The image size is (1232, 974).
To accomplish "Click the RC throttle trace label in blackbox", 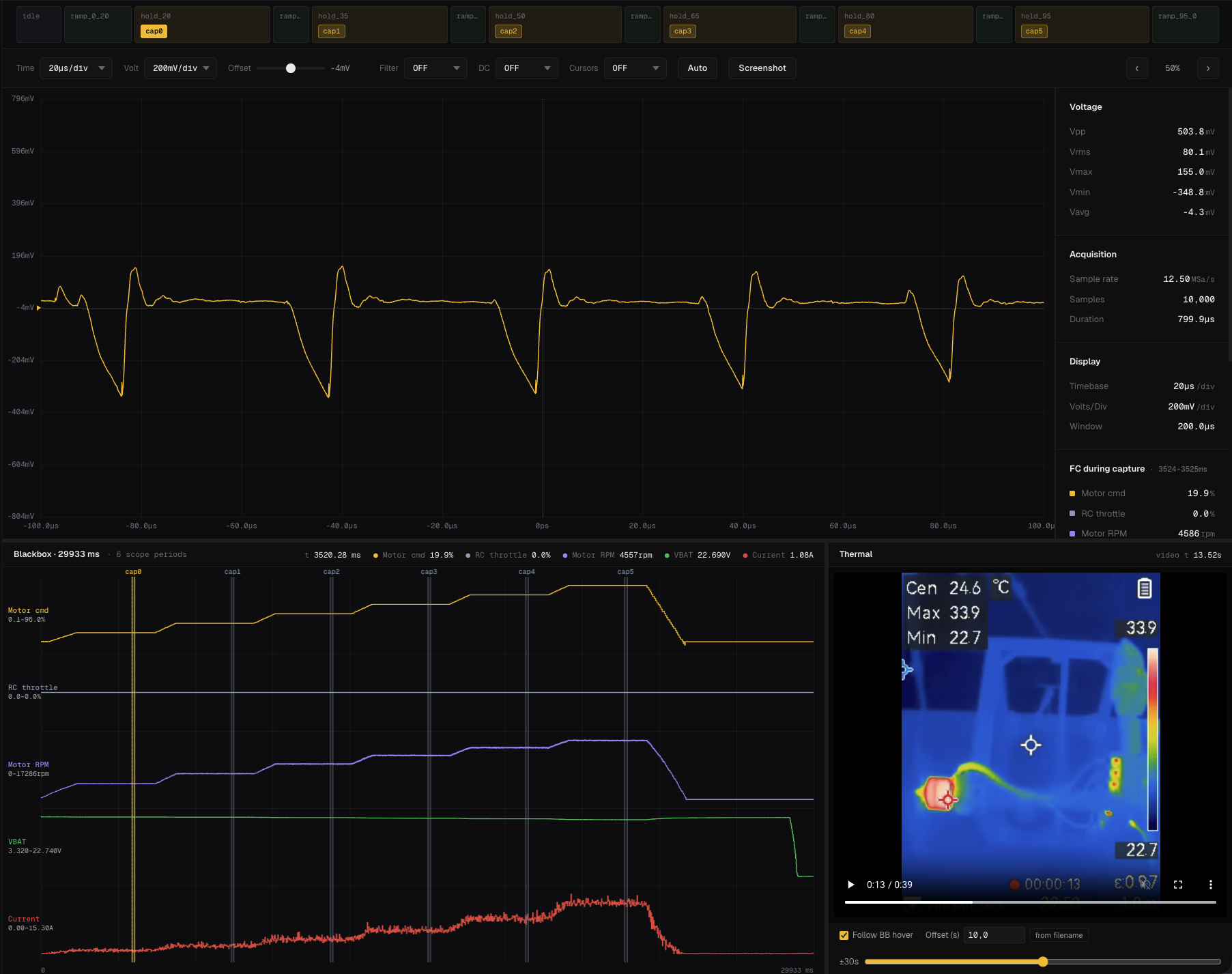I will 33,688.
